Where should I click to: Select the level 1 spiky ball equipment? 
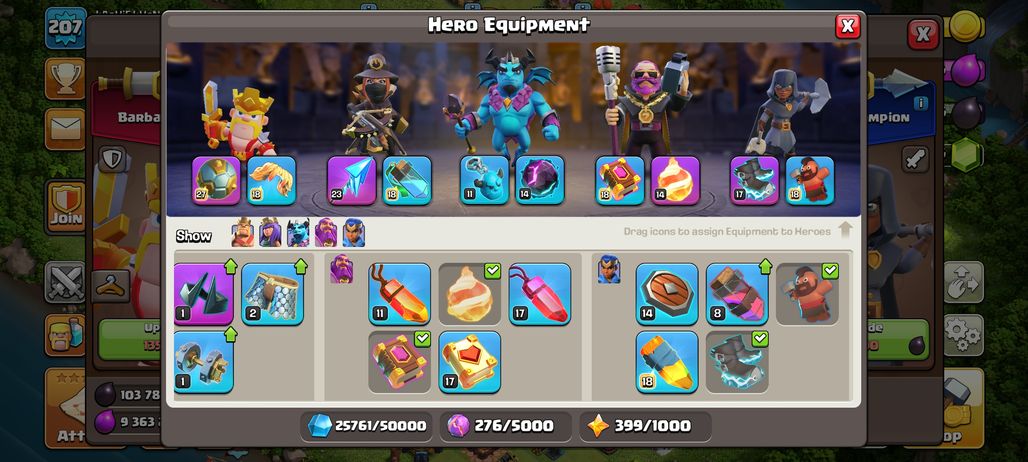click(204, 294)
